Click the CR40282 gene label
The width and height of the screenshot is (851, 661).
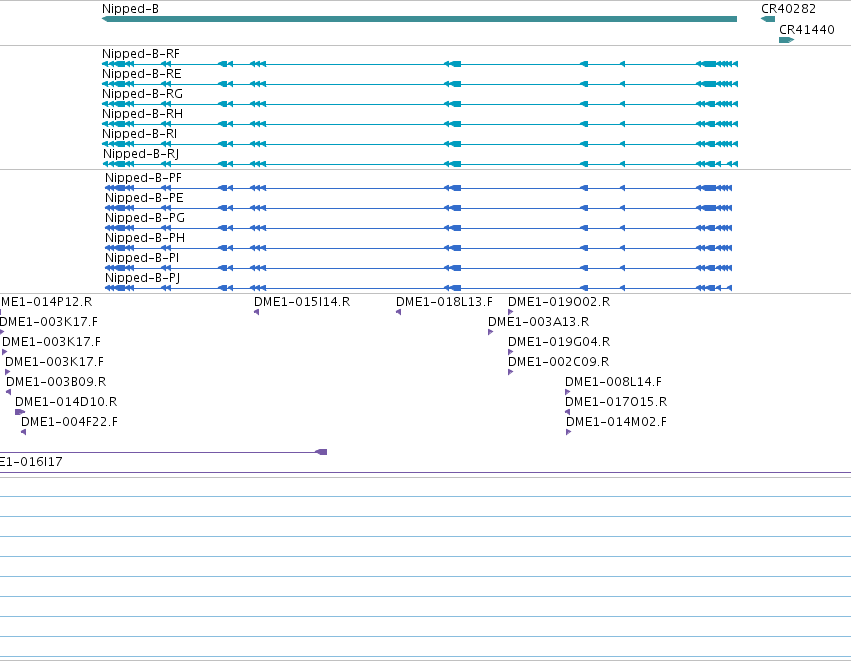pyautogui.click(x=788, y=9)
